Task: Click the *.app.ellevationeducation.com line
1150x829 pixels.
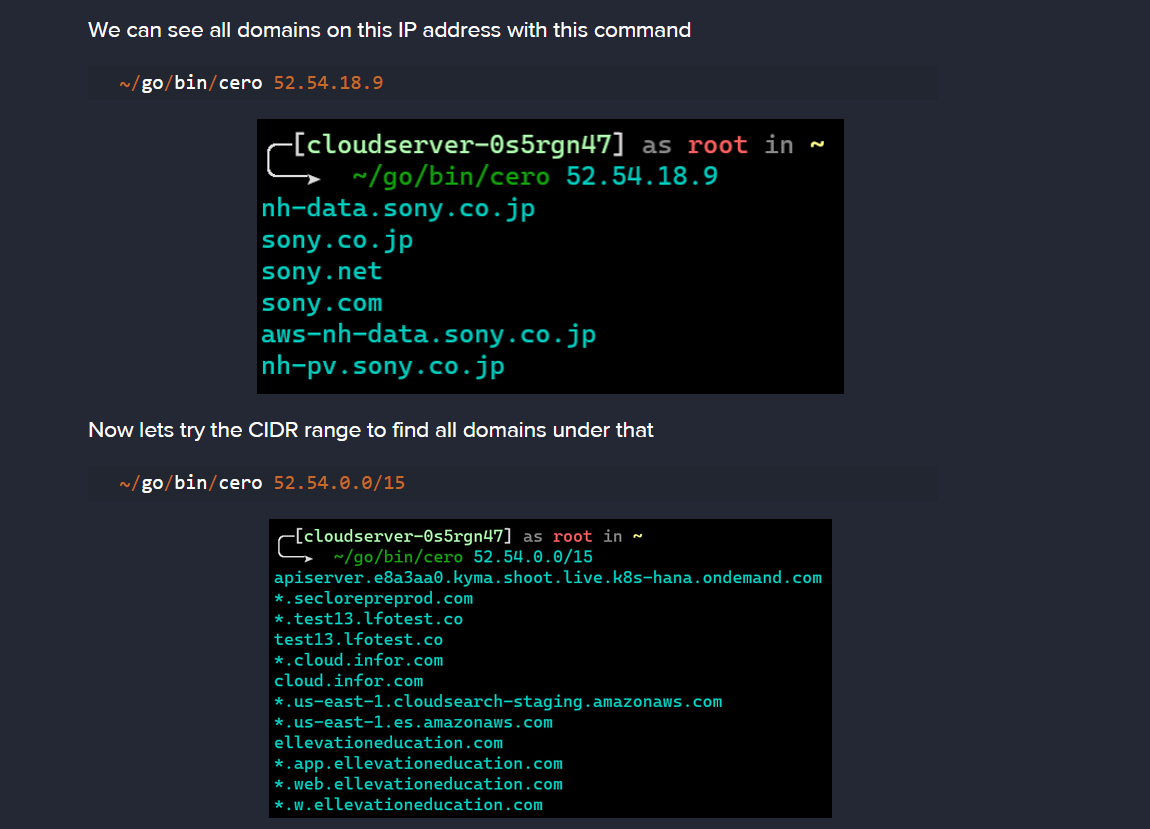Action: [x=419, y=764]
